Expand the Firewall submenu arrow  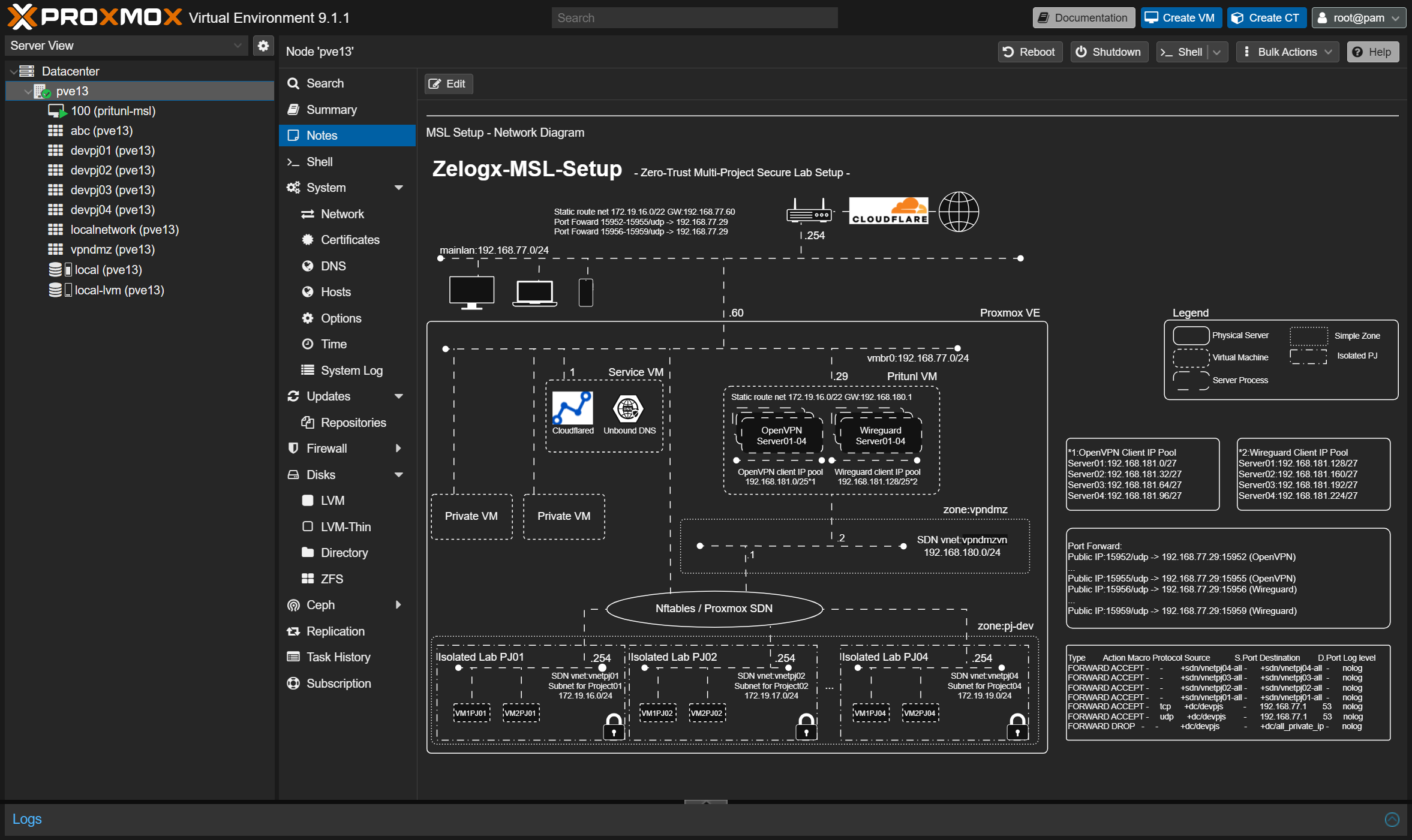point(399,448)
